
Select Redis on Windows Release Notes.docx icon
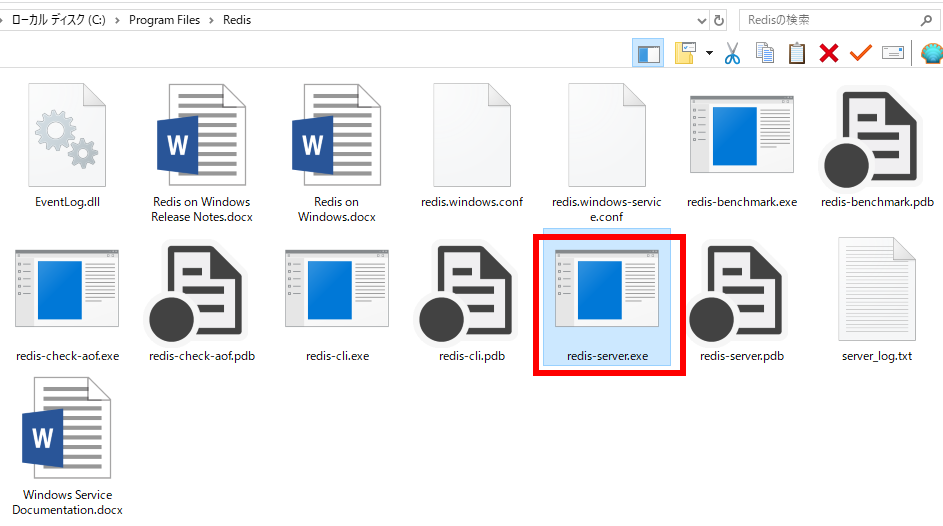[x=201, y=135]
